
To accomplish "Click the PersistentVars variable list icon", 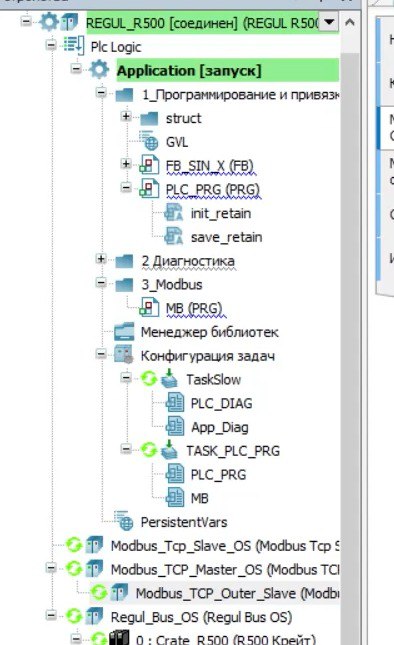I will pyautogui.click(x=124, y=522).
